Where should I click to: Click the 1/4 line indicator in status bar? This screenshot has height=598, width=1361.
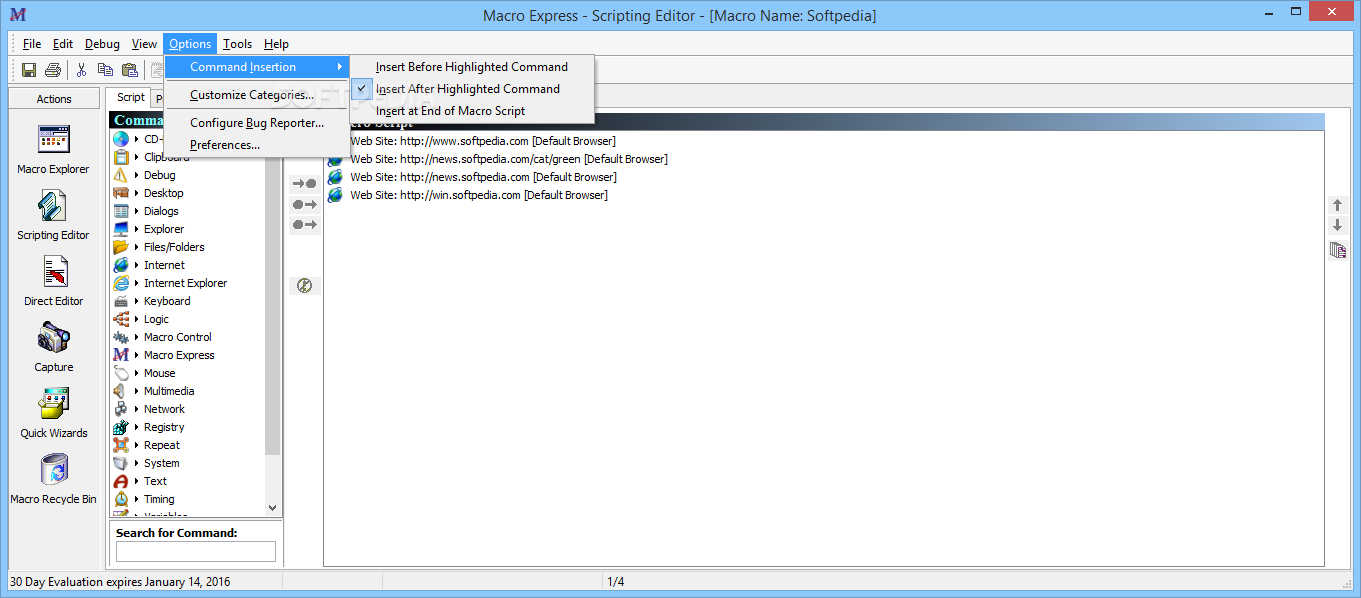click(x=615, y=581)
